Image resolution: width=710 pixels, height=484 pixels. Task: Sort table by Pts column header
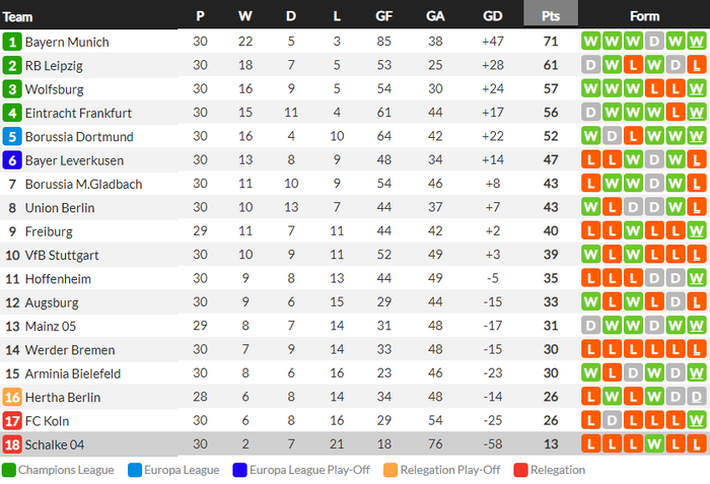(x=550, y=17)
